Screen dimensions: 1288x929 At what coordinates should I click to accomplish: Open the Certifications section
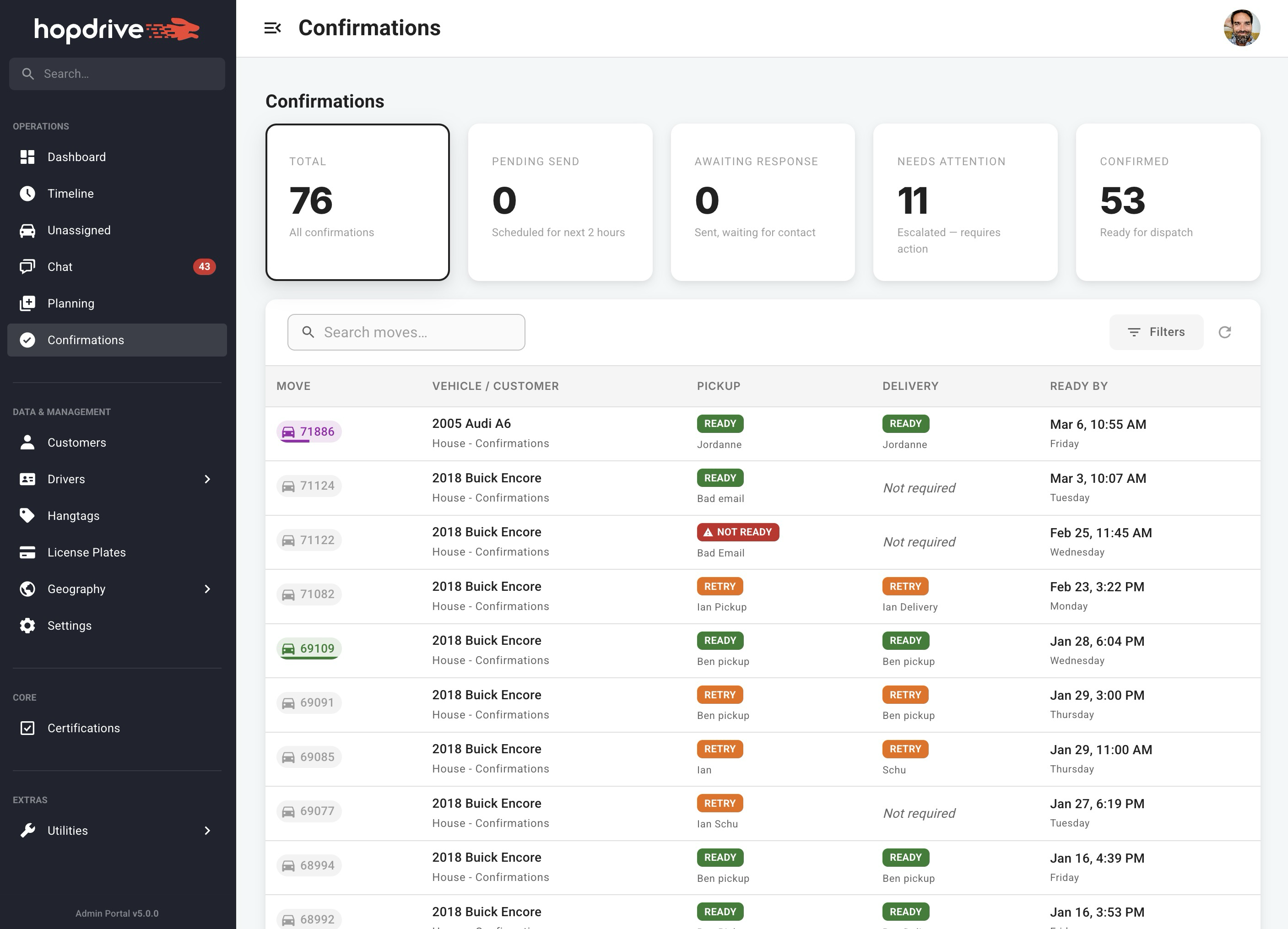click(83, 728)
